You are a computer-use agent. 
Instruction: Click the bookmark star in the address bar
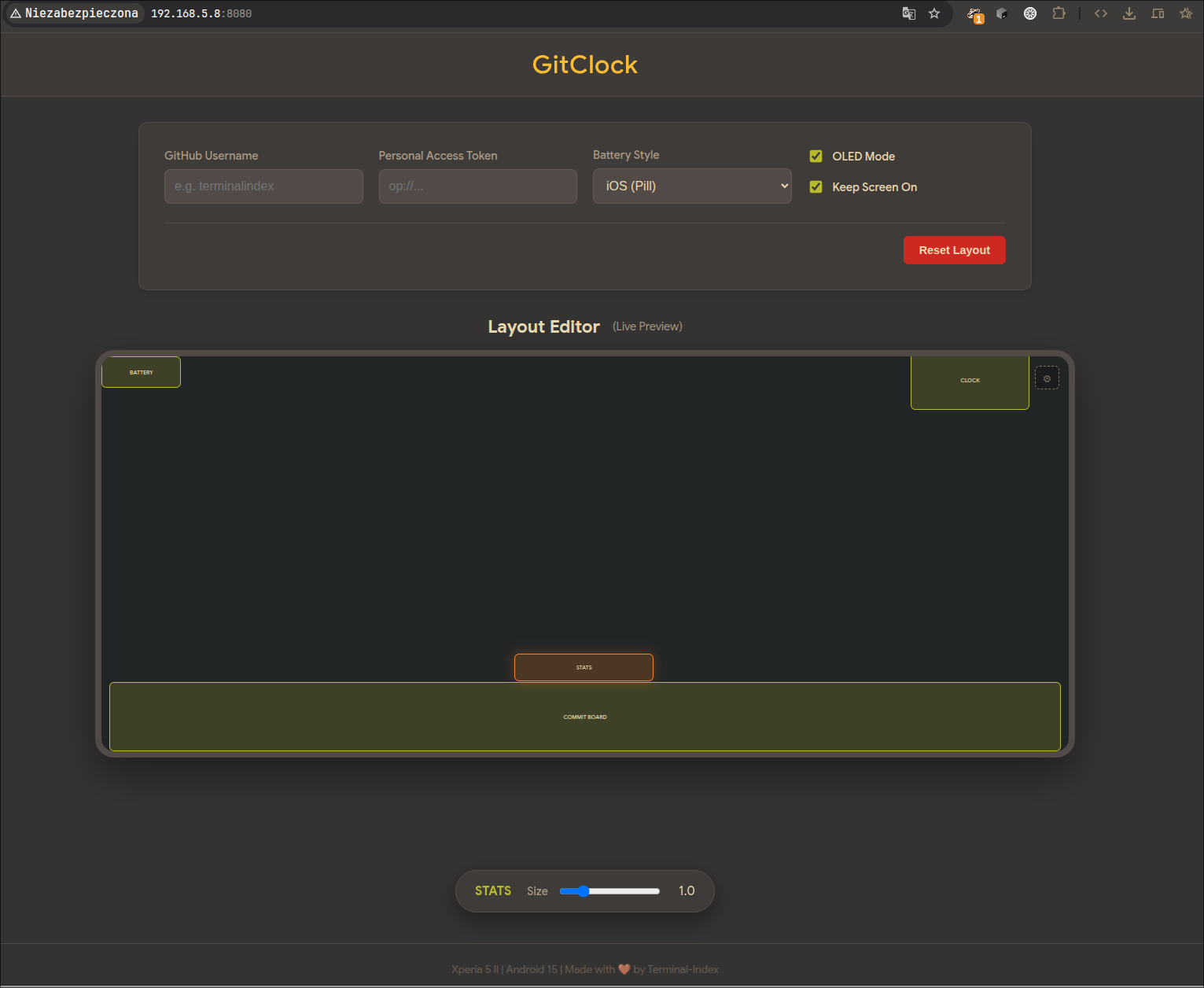(x=933, y=13)
